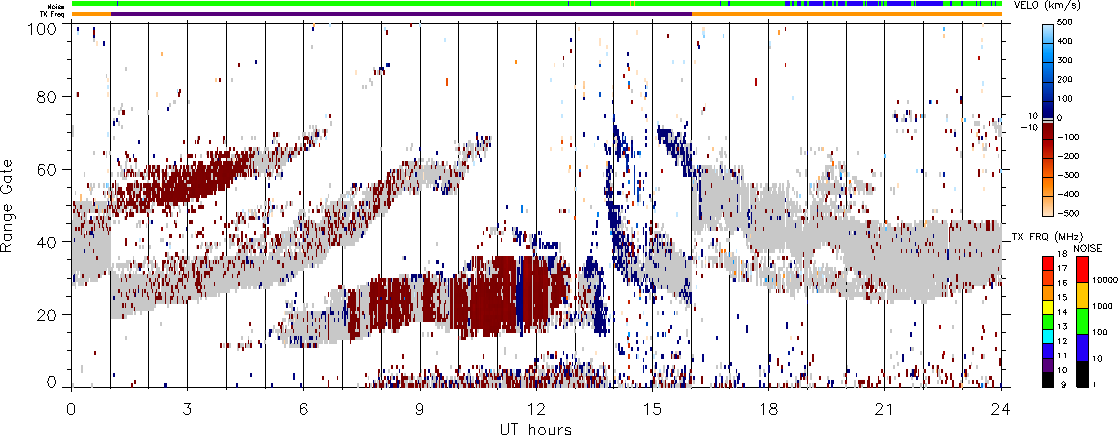1118x435 pixels.
Task: Click the Range Gate tick label 60
Action: pyautogui.click(x=46, y=169)
